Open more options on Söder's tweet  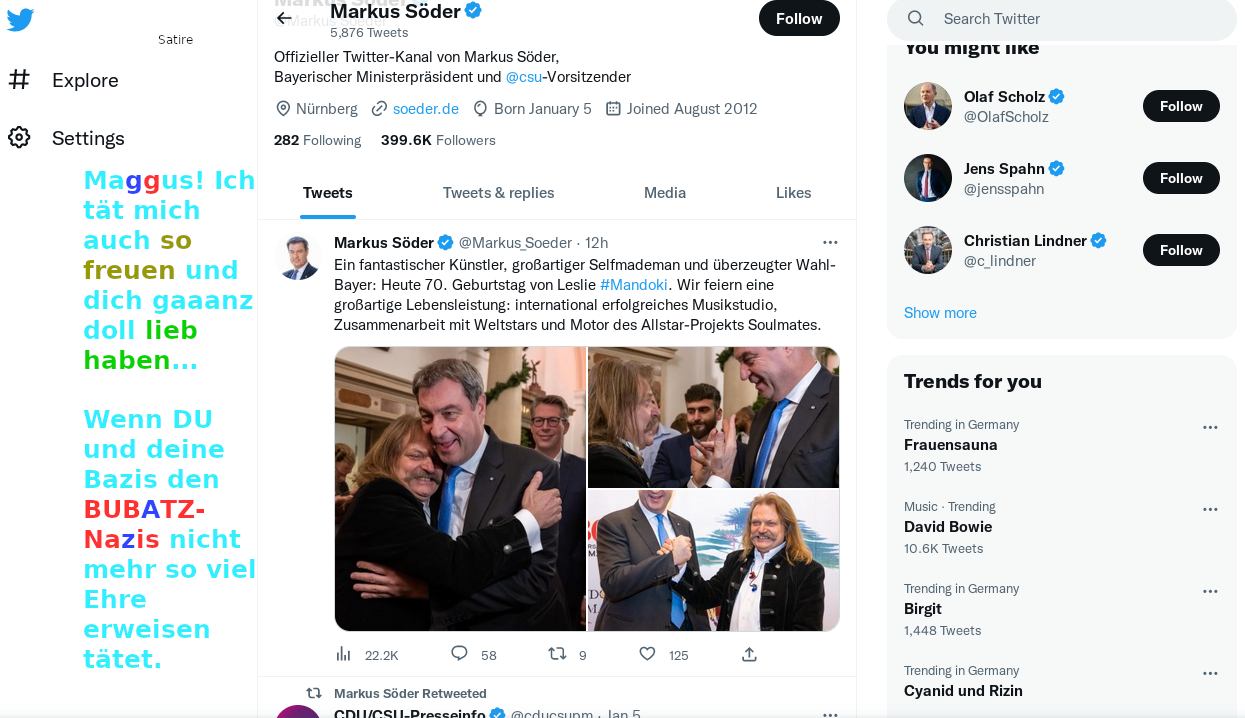[830, 242]
